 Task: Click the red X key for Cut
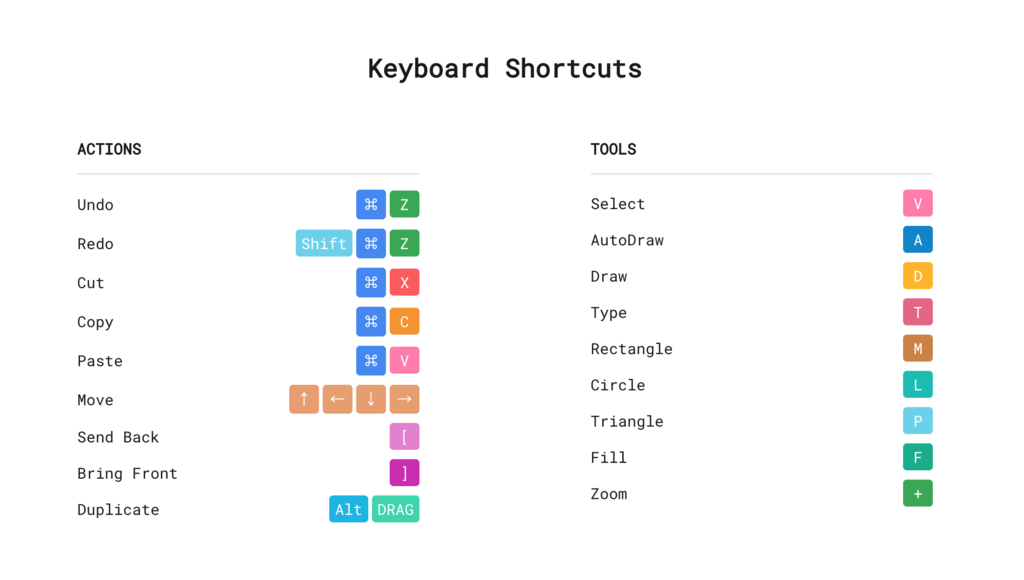tap(404, 283)
